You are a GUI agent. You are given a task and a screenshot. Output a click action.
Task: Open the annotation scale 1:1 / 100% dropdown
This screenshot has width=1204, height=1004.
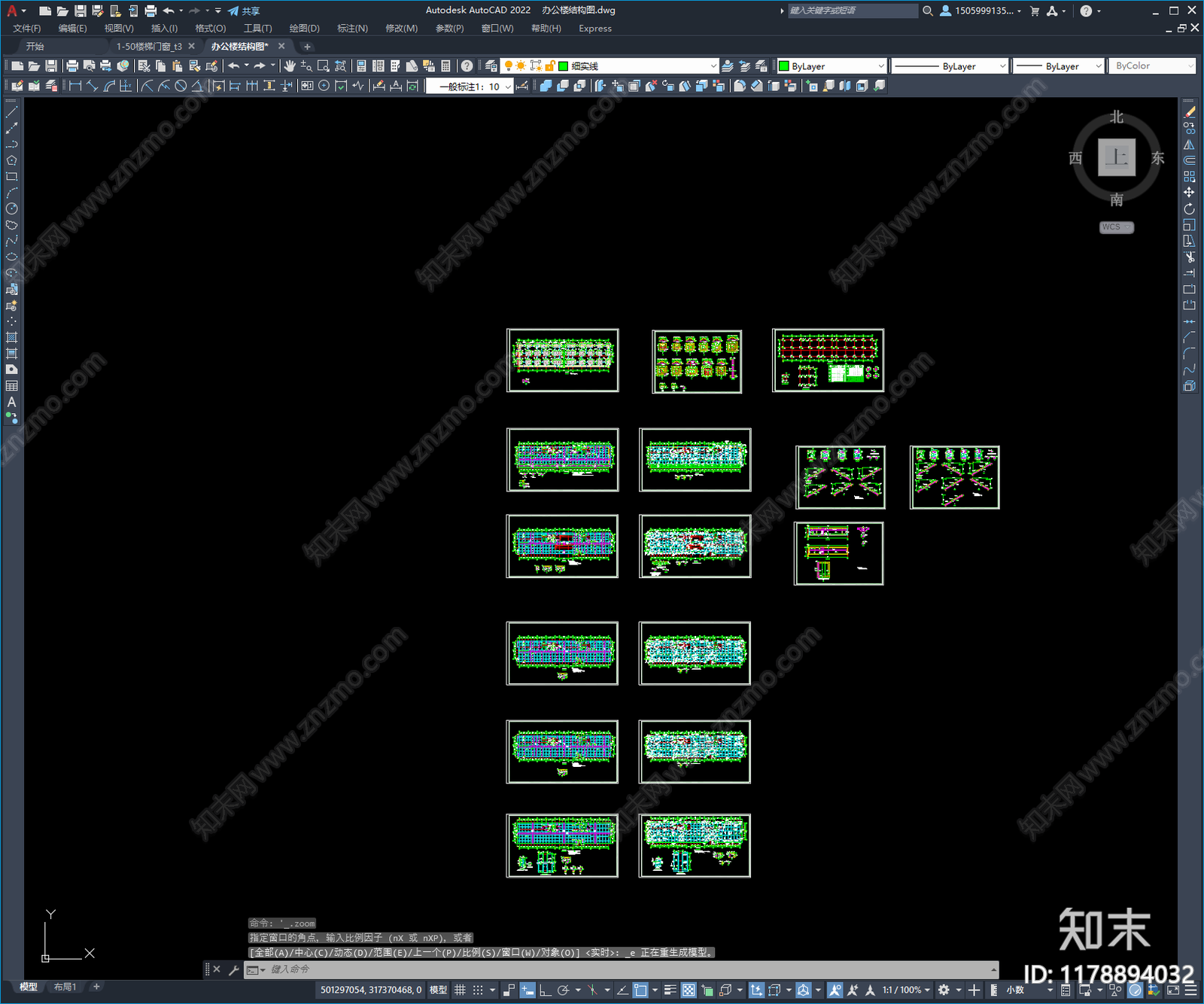pyautogui.click(x=907, y=990)
